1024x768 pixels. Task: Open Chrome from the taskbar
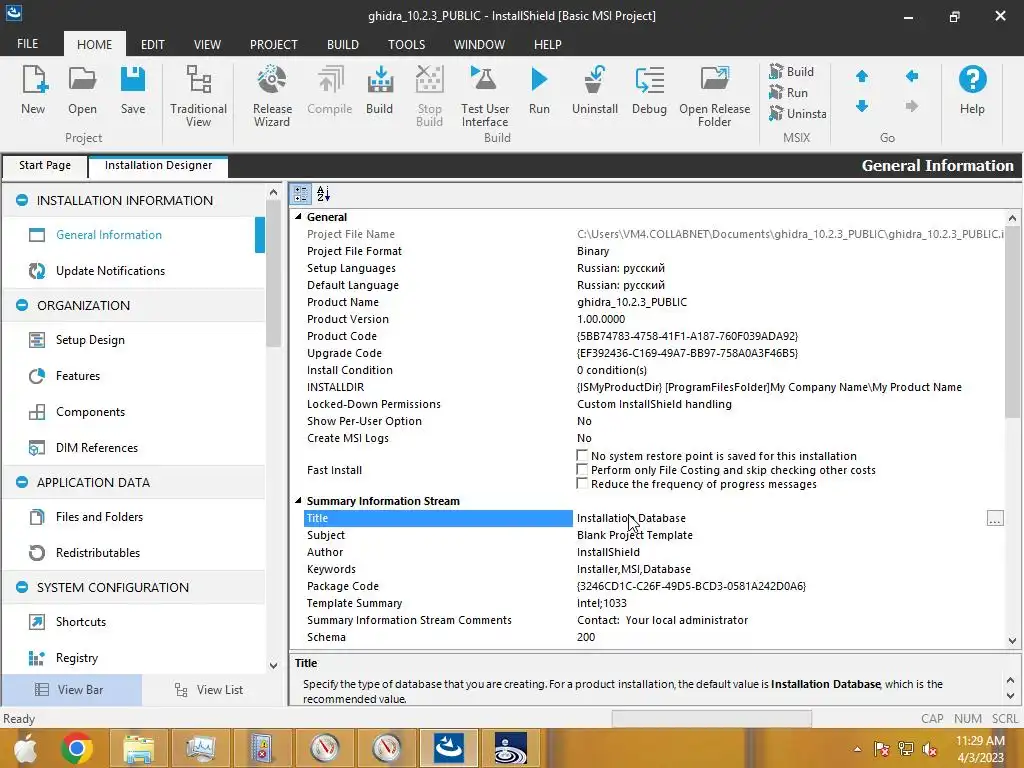[77, 748]
